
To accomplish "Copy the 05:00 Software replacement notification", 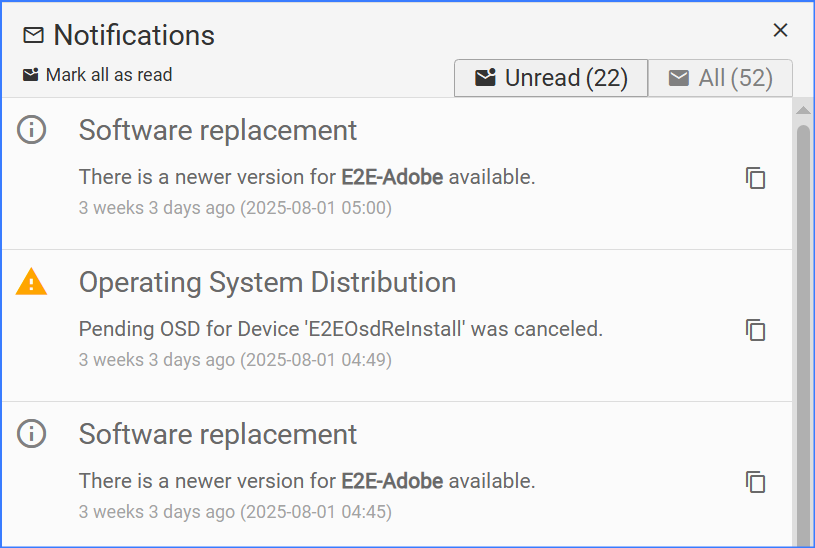I will [756, 178].
